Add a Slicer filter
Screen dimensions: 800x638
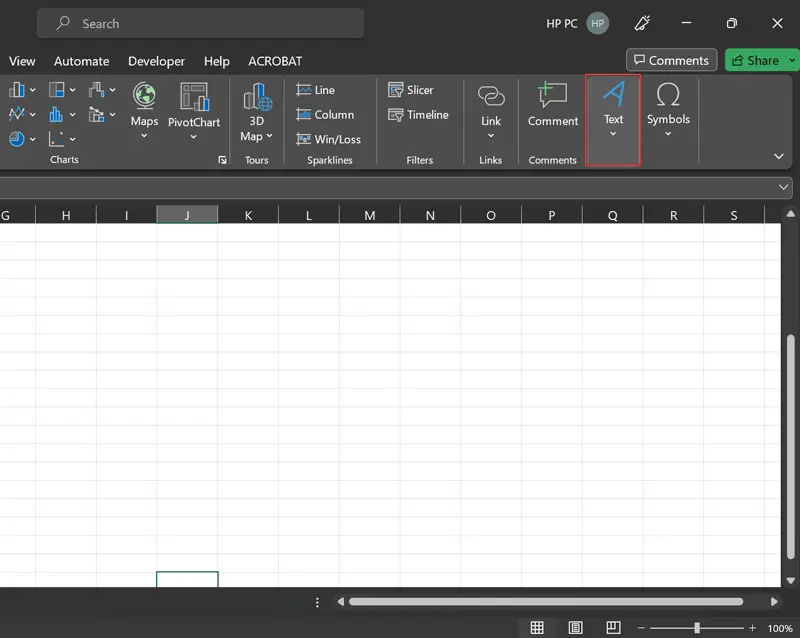pyautogui.click(x=410, y=90)
